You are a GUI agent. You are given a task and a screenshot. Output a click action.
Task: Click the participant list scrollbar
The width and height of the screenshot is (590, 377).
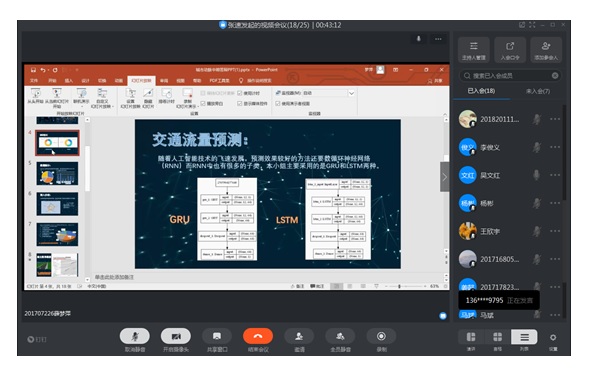point(564,152)
